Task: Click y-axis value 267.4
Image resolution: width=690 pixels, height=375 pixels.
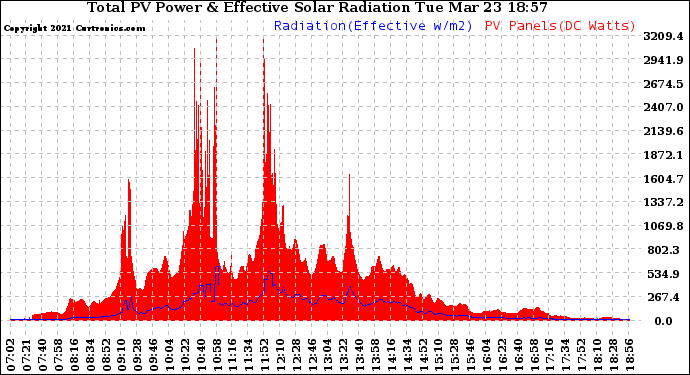Action: click(x=664, y=298)
